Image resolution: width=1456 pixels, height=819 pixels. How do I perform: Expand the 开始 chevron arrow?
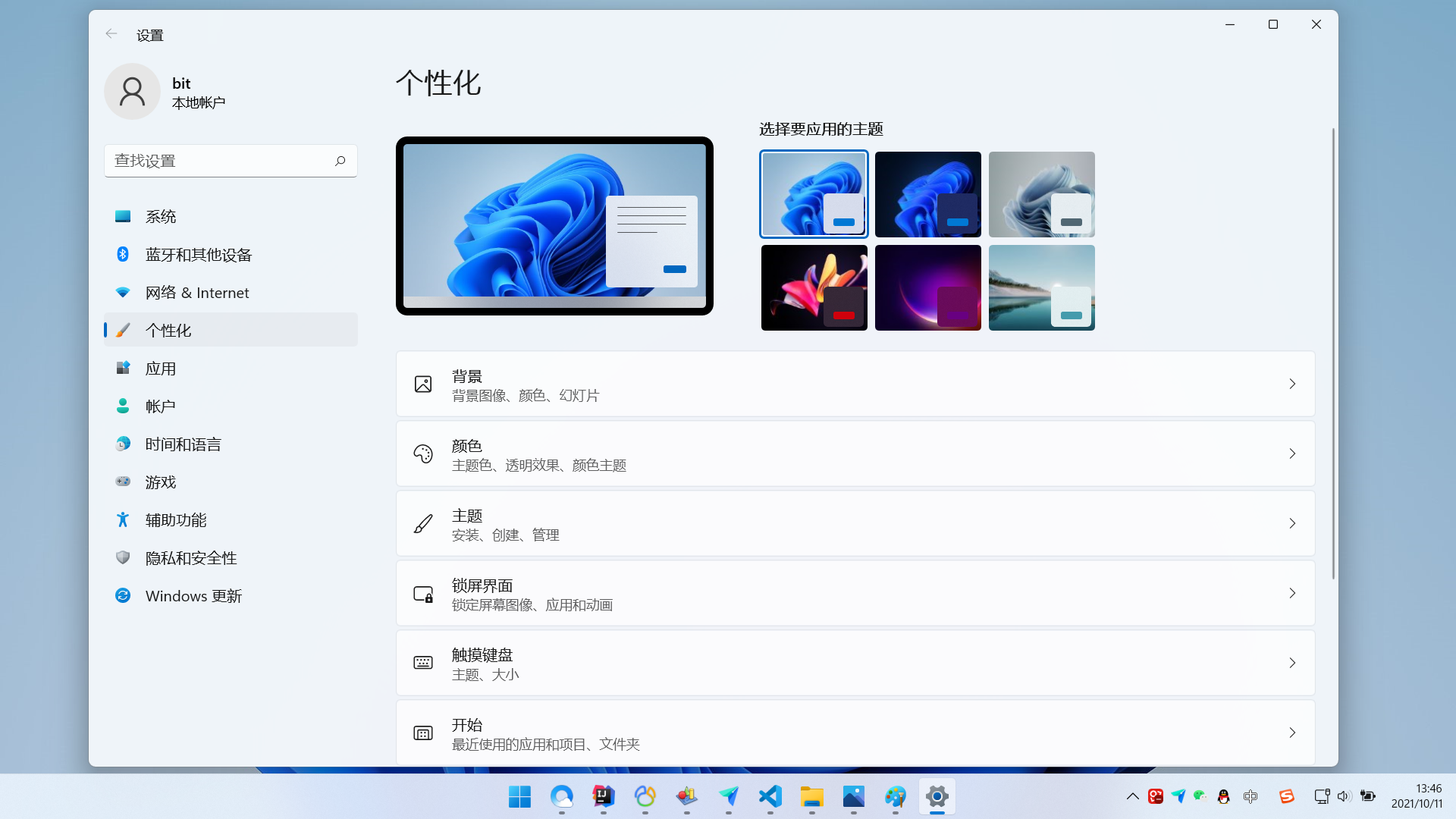[x=1292, y=733]
